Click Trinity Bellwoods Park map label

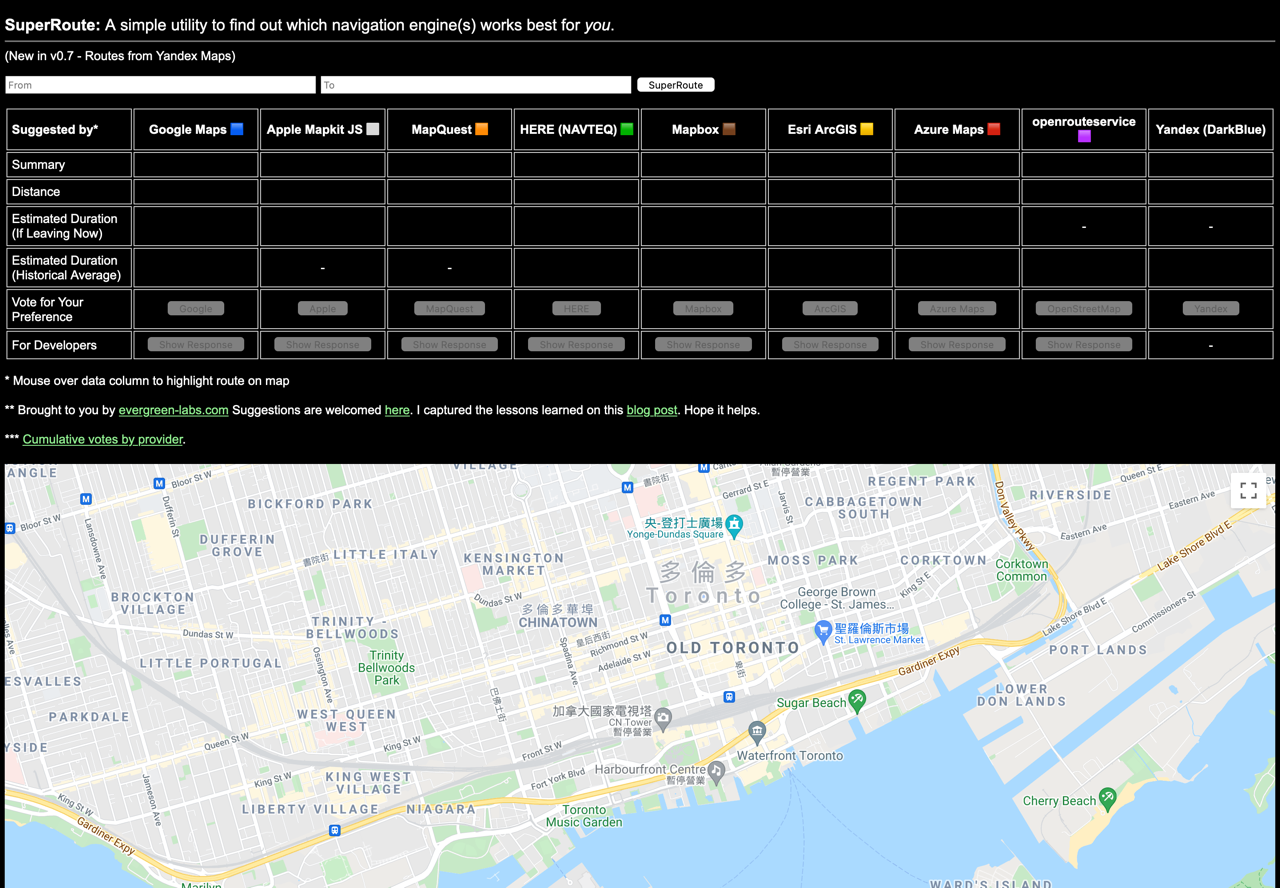click(386, 667)
